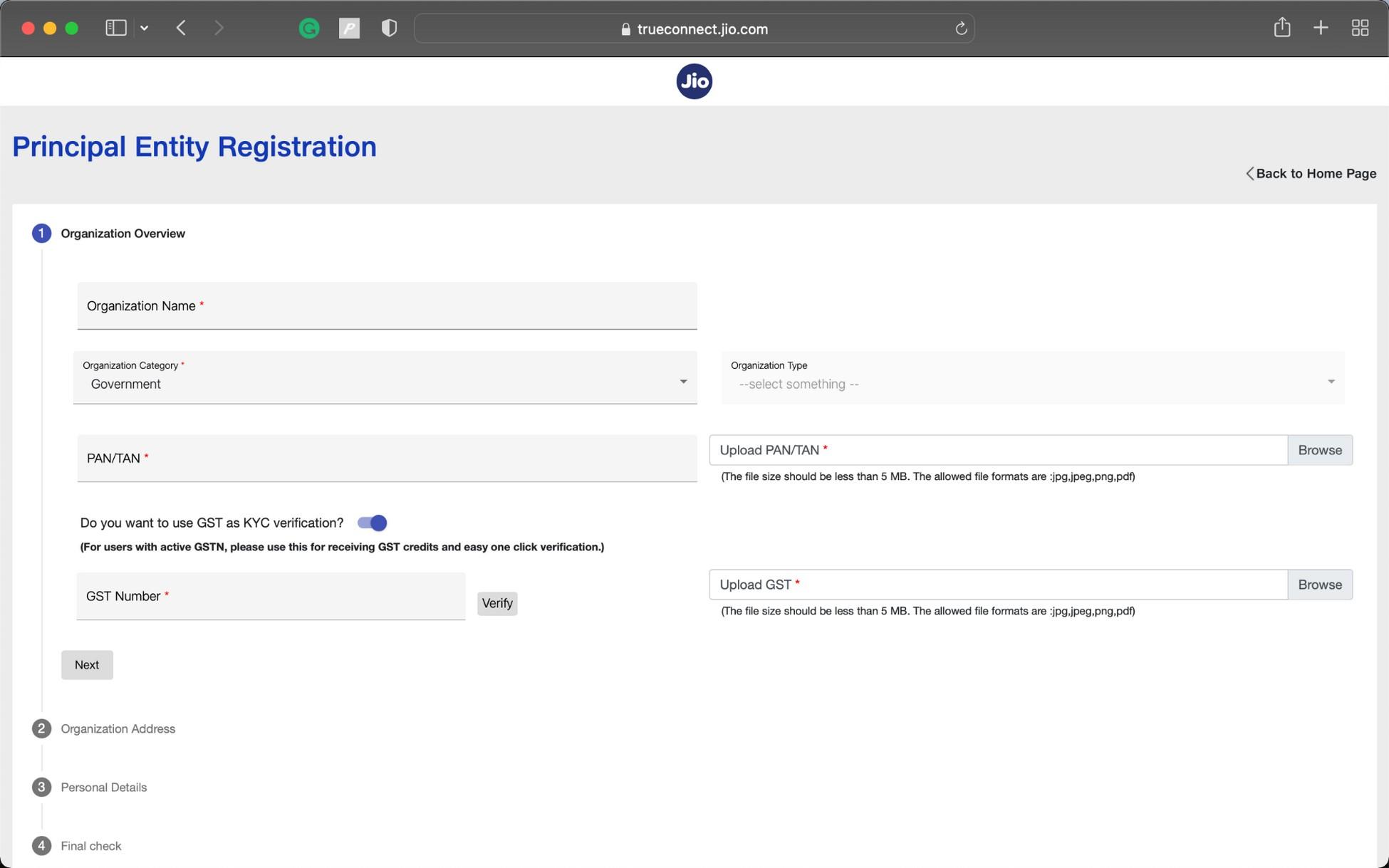Image resolution: width=1389 pixels, height=868 pixels.
Task: Close the Safari window
Action: click(x=28, y=28)
